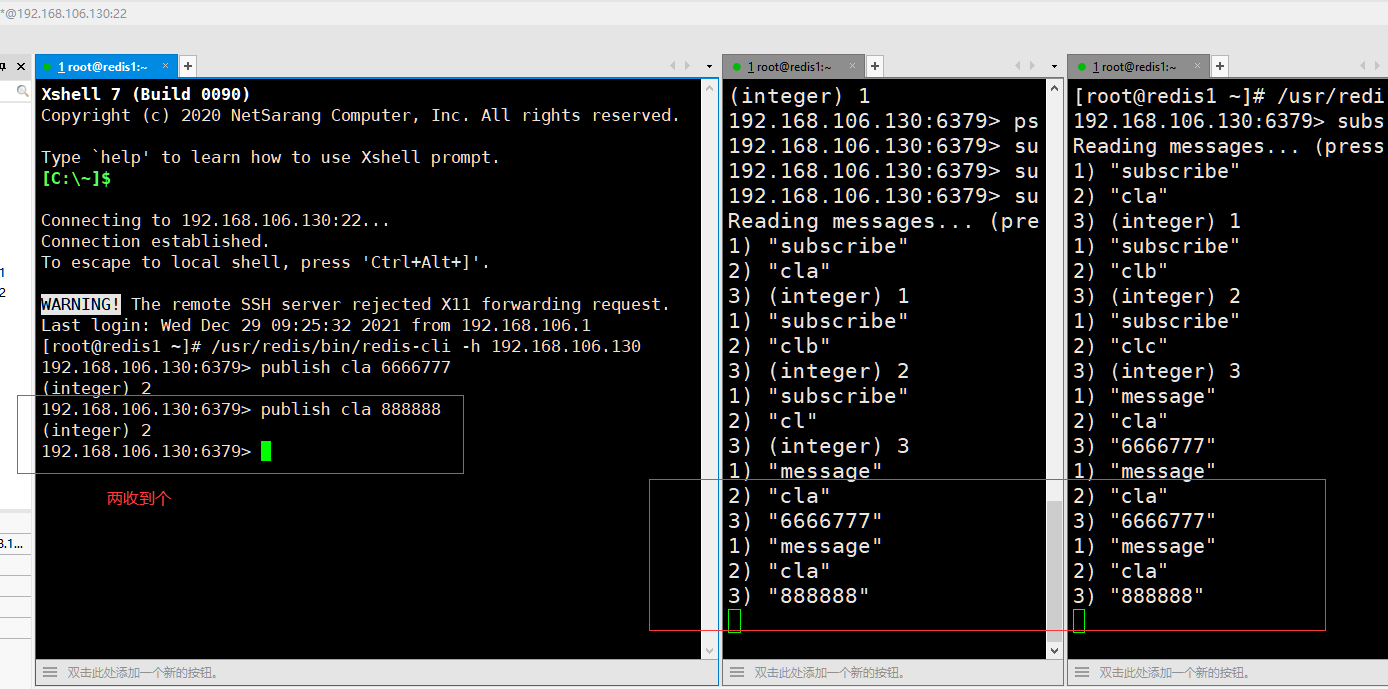1388x689 pixels.
Task: Add a new tab in the first pane
Action: tap(187, 66)
